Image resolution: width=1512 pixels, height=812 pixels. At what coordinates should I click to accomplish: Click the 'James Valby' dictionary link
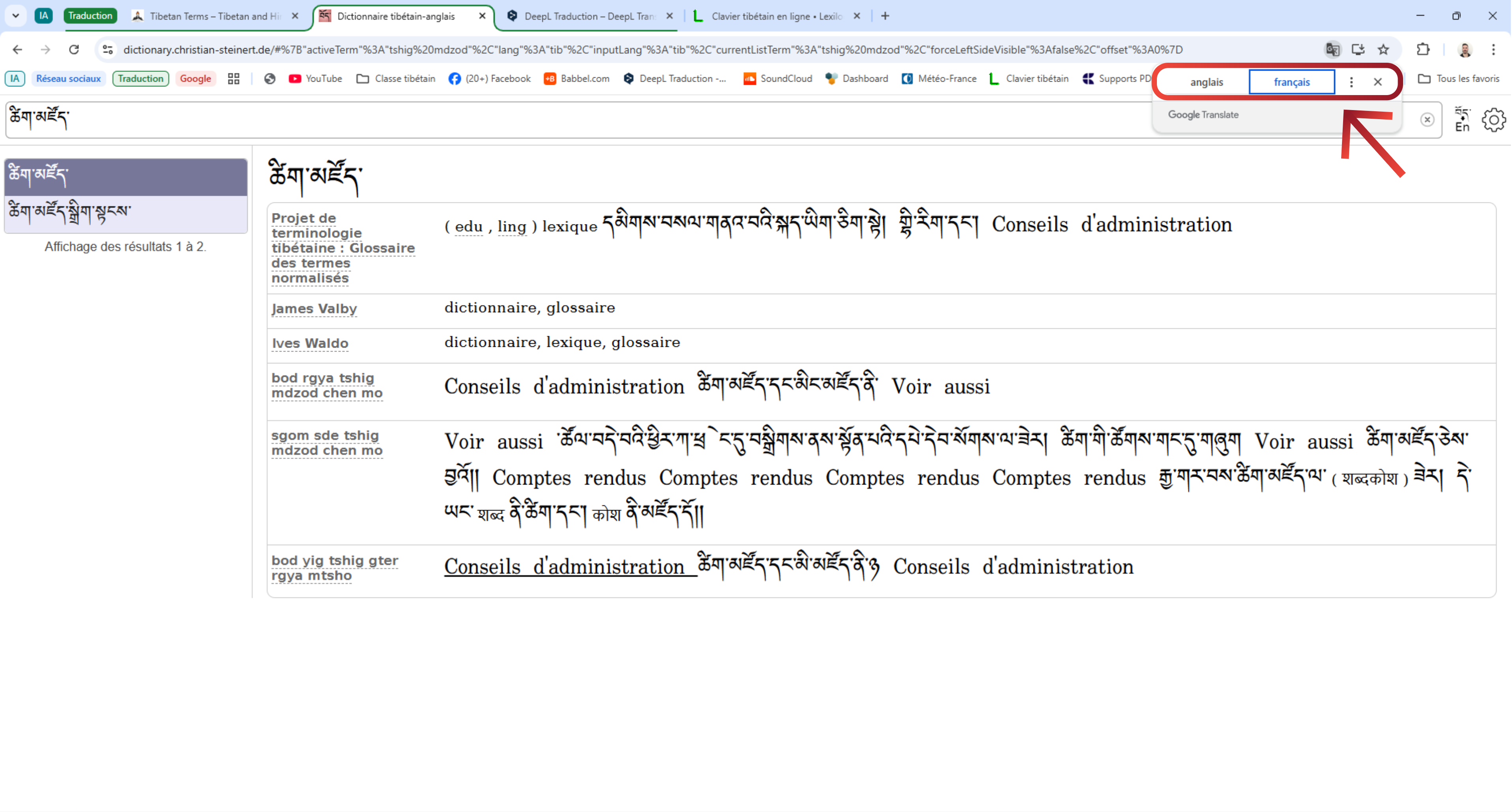pos(314,309)
